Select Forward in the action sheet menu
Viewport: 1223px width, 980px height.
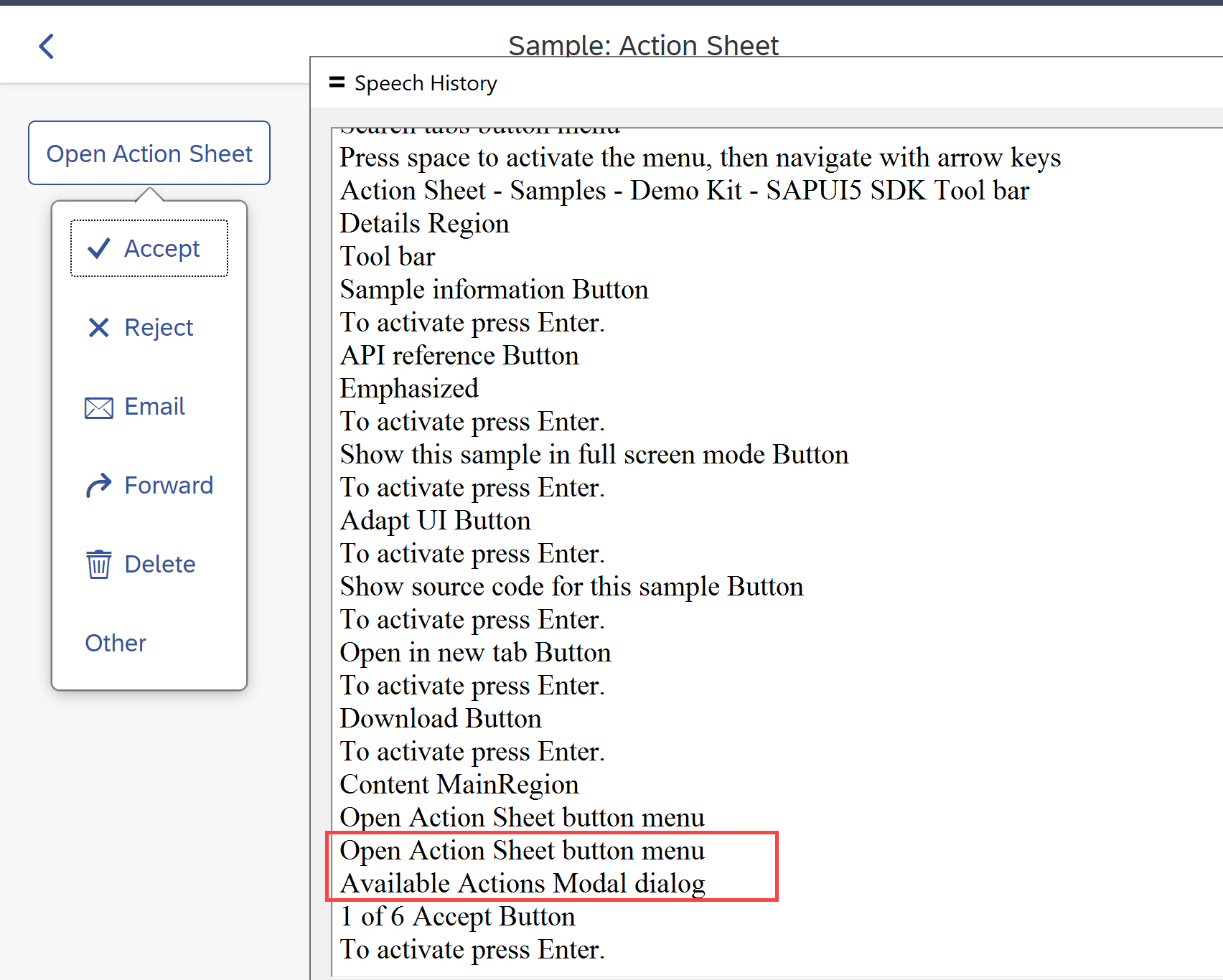click(x=169, y=485)
